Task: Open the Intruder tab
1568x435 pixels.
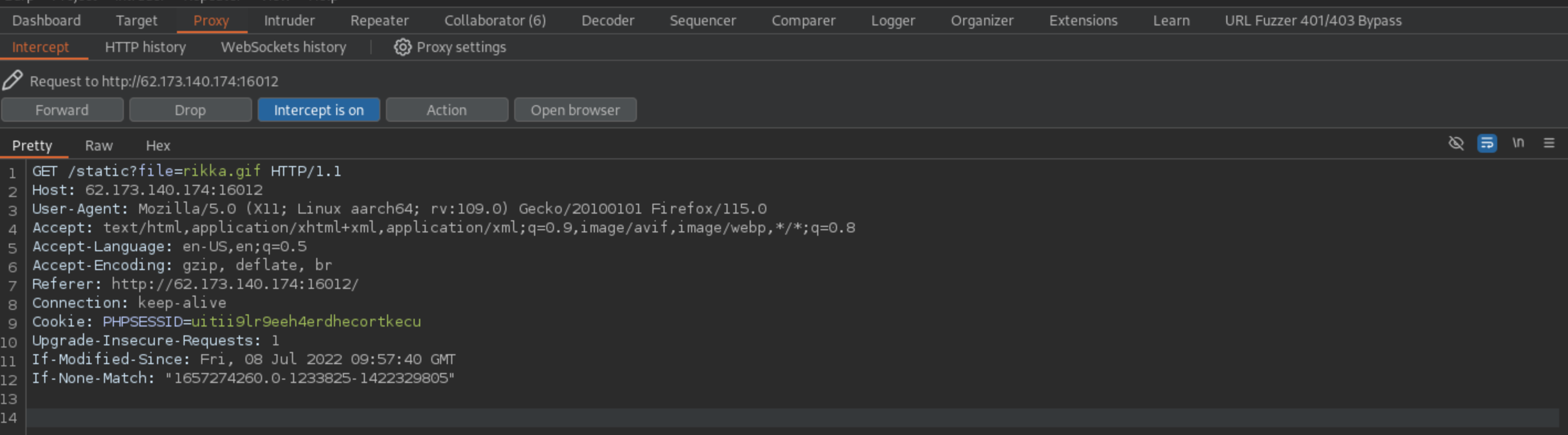Action: 289,20
